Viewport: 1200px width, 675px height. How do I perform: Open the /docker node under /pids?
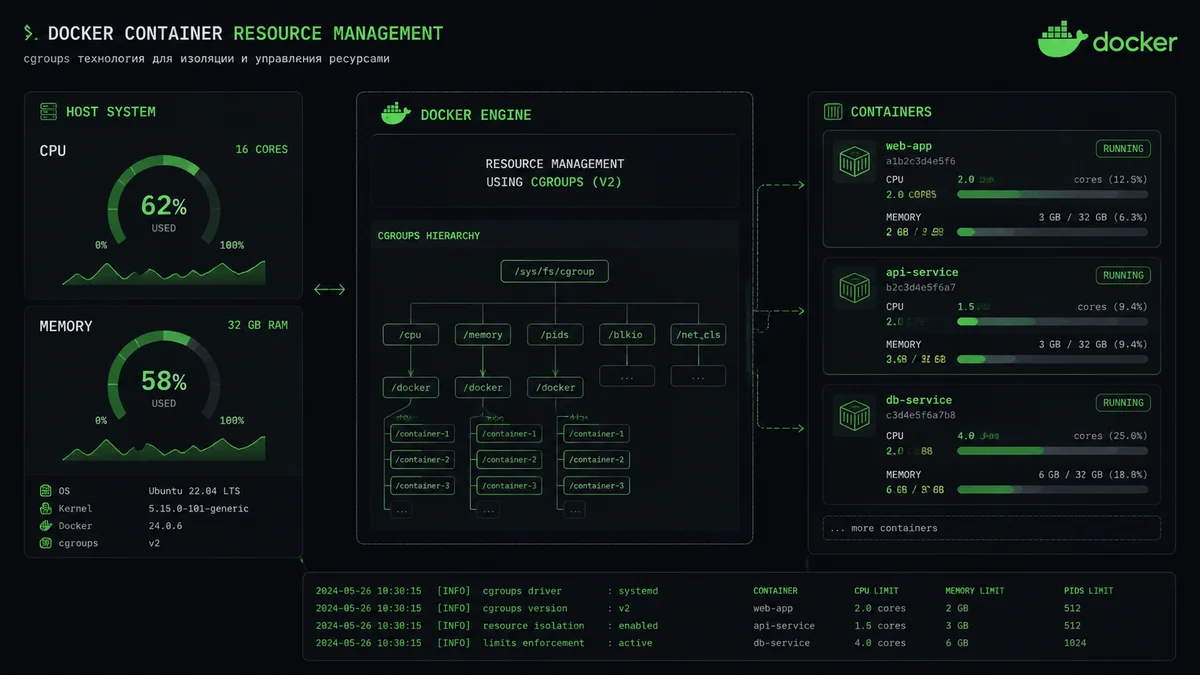click(x=555, y=387)
